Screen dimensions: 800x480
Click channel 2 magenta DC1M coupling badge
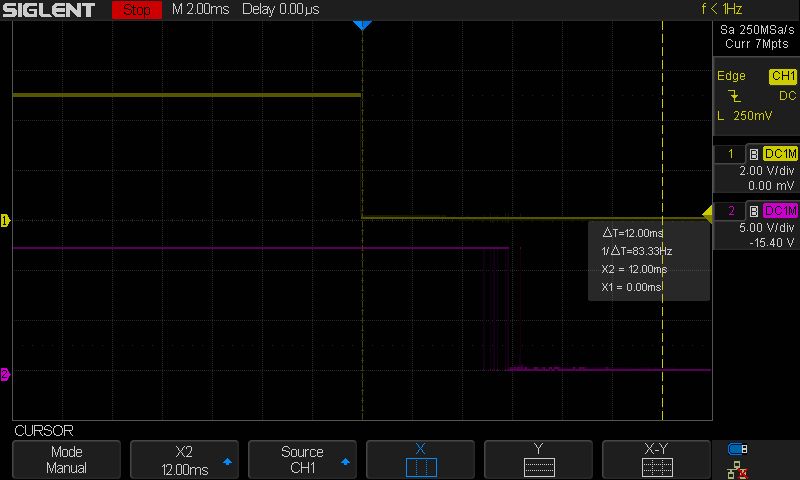coord(780,211)
